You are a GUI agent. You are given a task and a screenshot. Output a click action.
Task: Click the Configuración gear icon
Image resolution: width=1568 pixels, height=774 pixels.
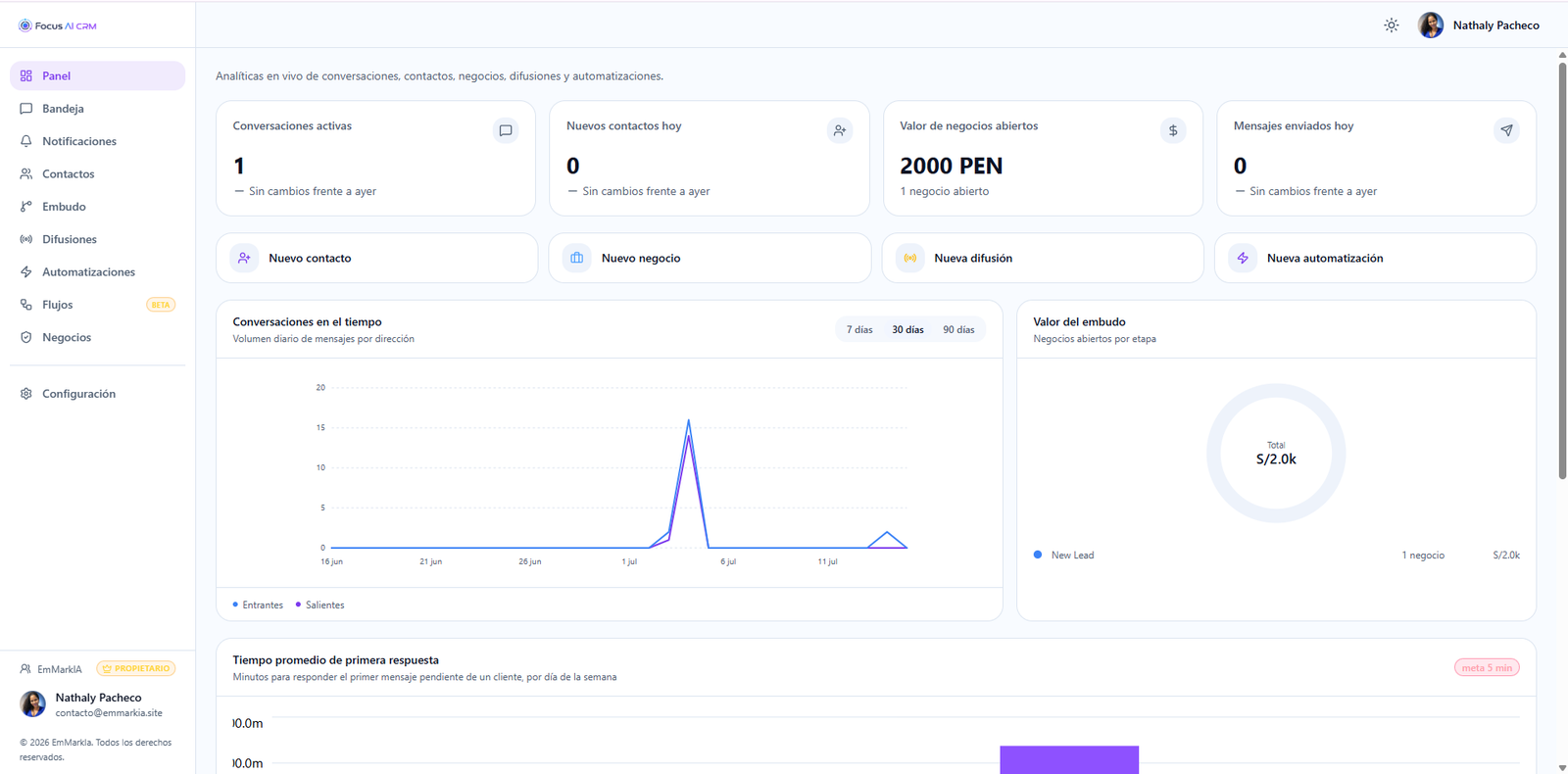(x=26, y=394)
